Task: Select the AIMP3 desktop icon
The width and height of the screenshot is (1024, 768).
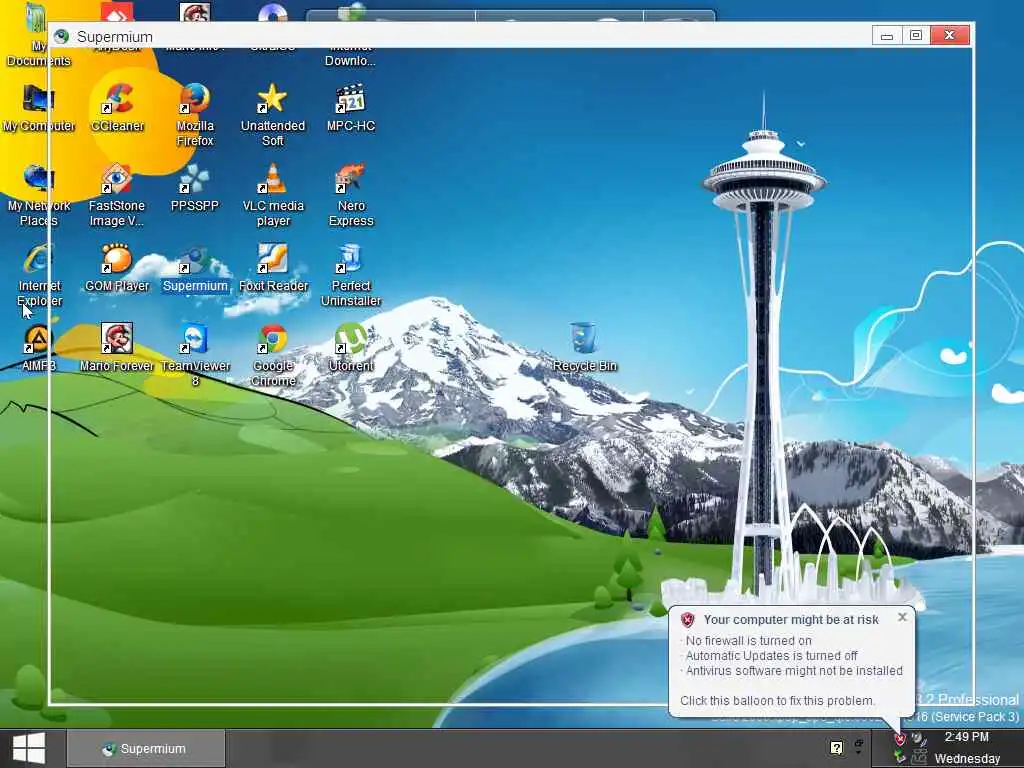Action: pyautogui.click(x=39, y=347)
